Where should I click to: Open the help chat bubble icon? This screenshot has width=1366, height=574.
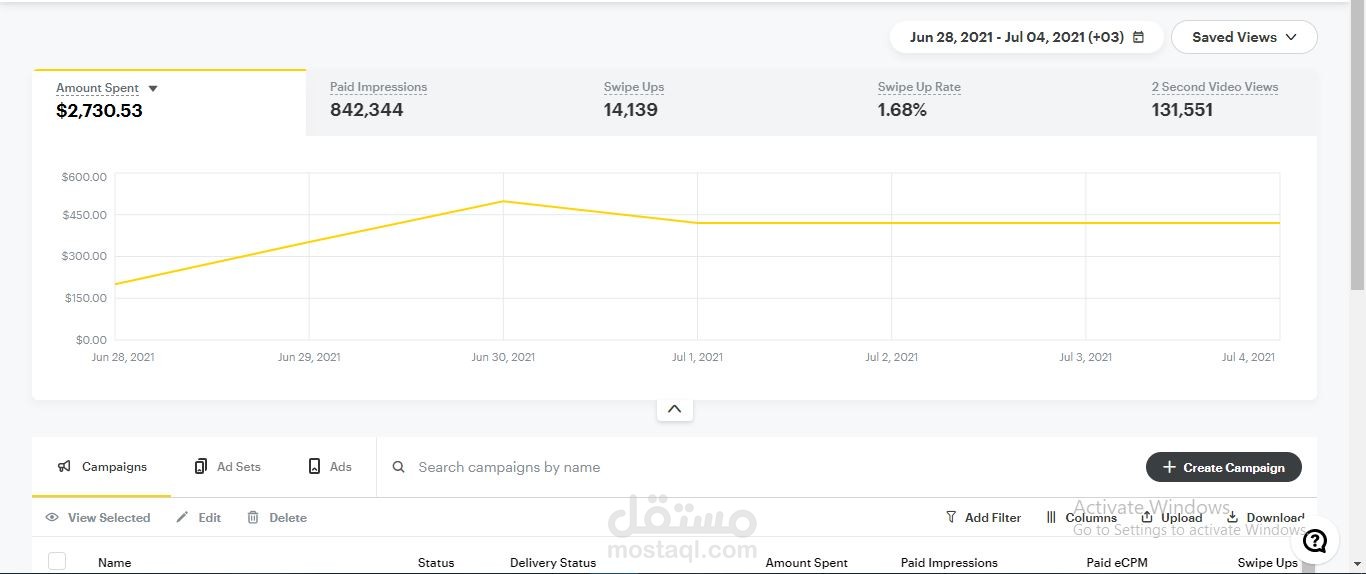click(1315, 541)
